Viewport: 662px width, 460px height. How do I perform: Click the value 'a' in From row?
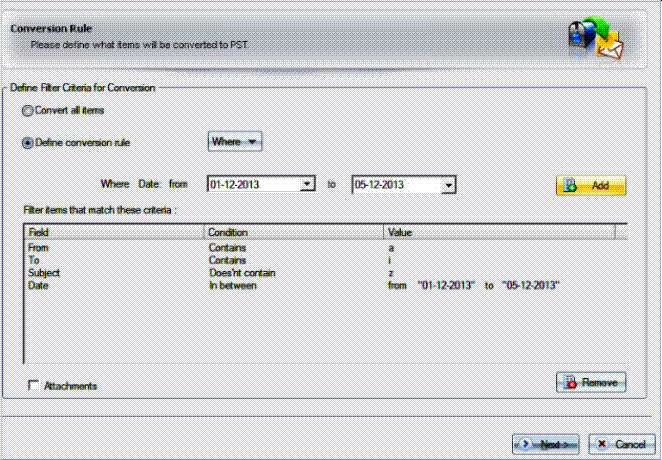(x=391, y=248)
